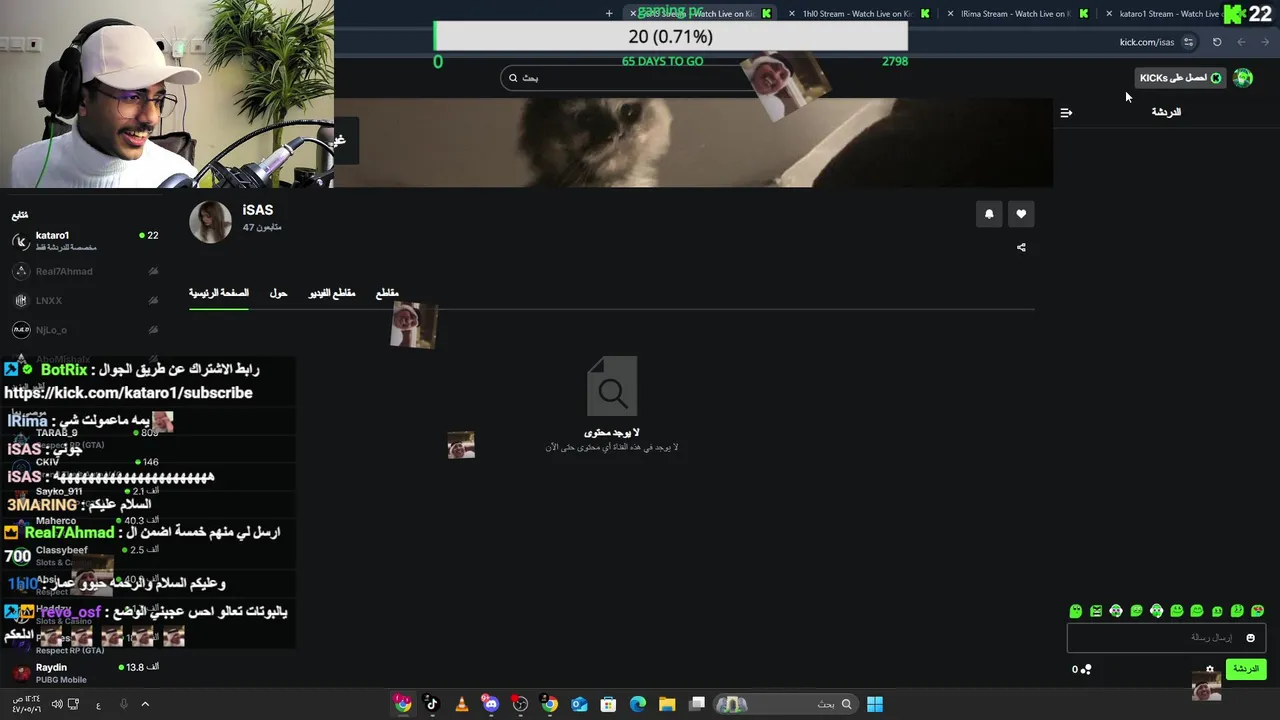1280x720 pixels.
Task: Reload the page with refresh icon
Action: (x=1217, y=42)
